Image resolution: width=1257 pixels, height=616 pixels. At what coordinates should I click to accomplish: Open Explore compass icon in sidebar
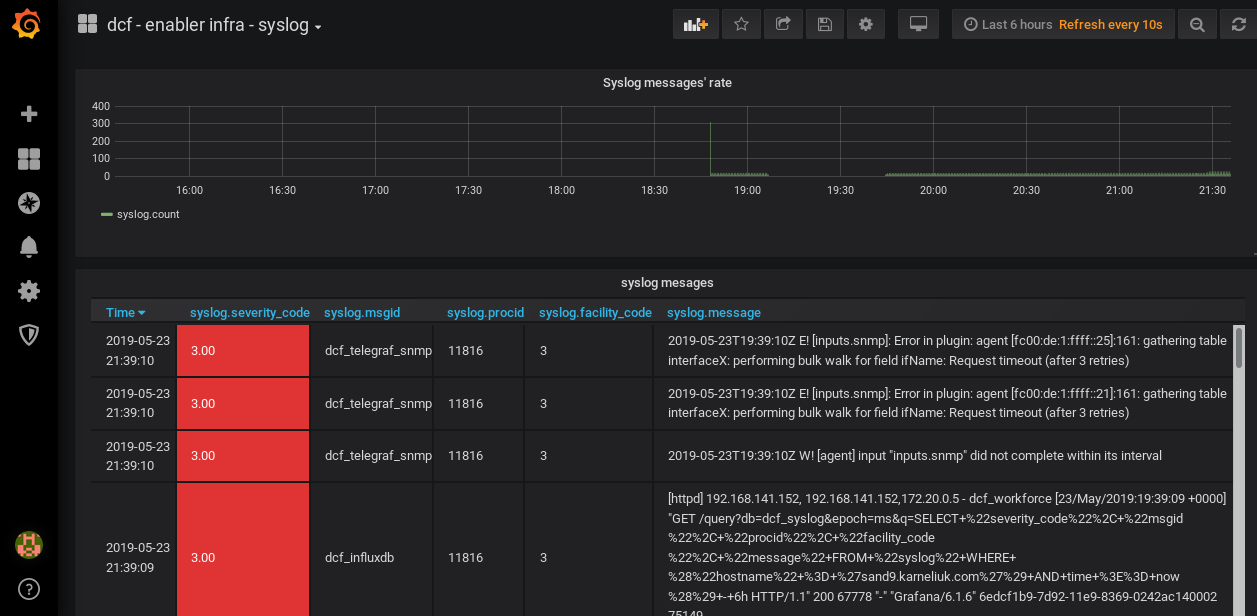(29, 203)
